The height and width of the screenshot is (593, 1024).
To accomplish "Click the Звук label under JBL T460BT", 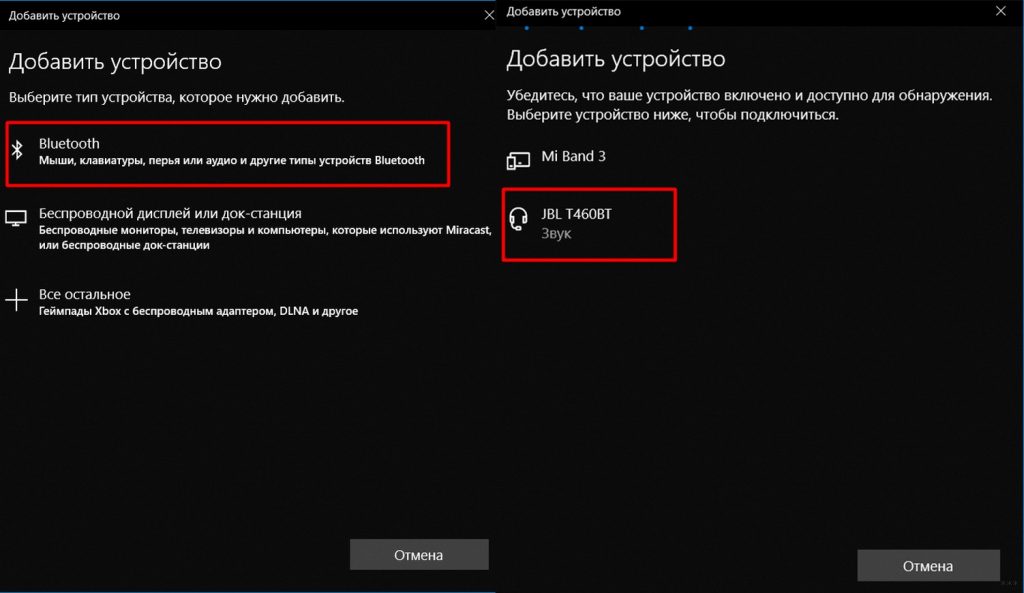I will tap(558, 232).
